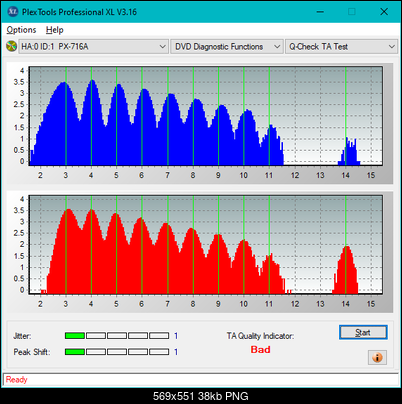Click the red histogram peak at 14
Screen dimensions: 402x404
[346, 270]
